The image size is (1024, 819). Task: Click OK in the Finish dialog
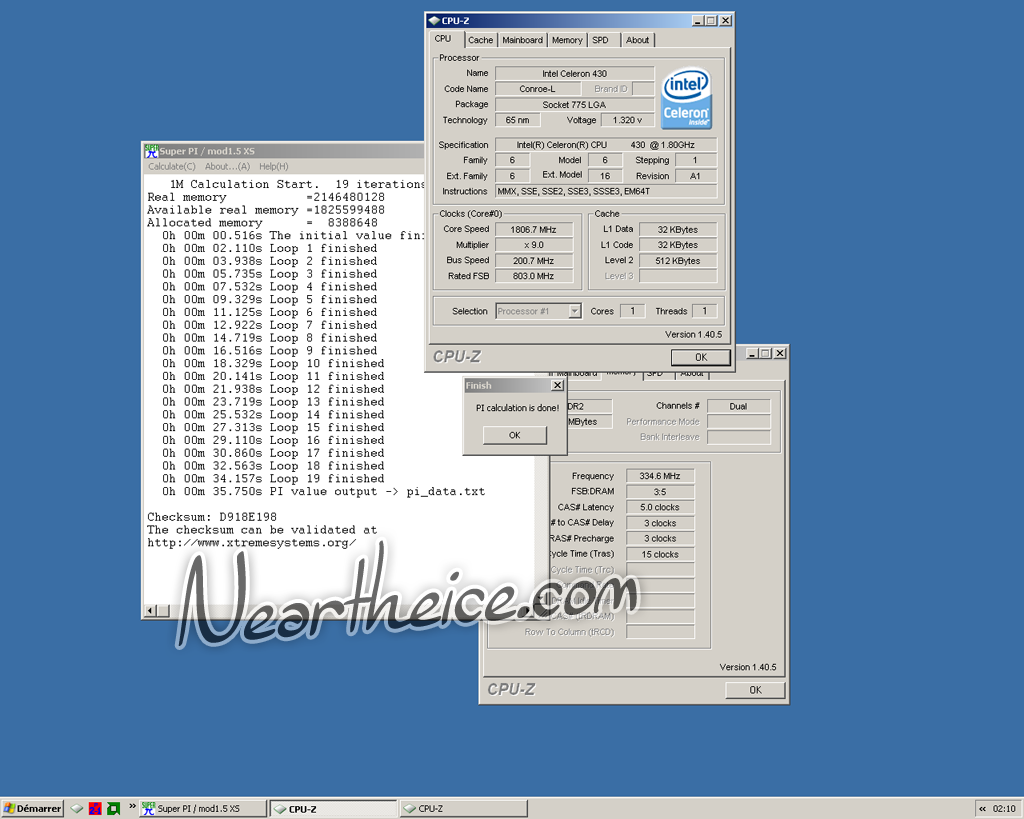pyautogui.click(x=515, y=435)
